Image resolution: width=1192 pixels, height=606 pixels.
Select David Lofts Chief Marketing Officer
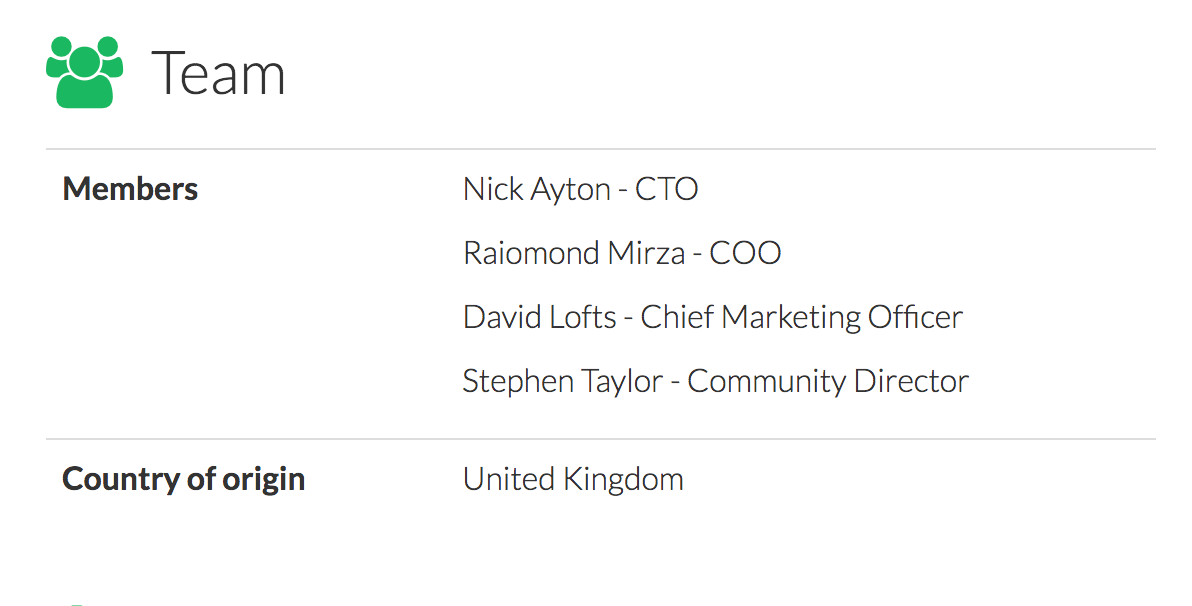point(713,317)
